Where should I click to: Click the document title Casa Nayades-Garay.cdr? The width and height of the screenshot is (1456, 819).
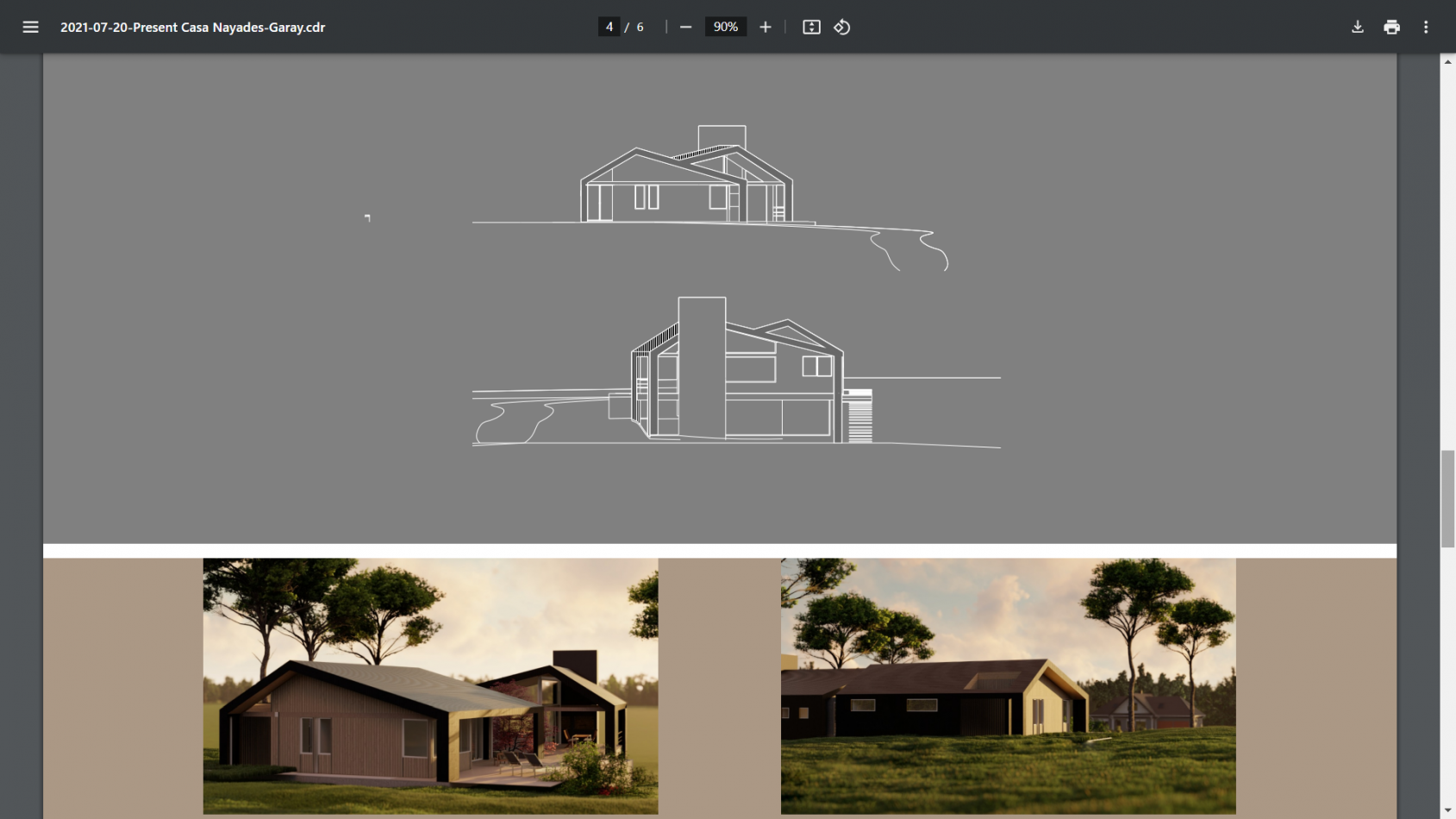pos(192,27)
